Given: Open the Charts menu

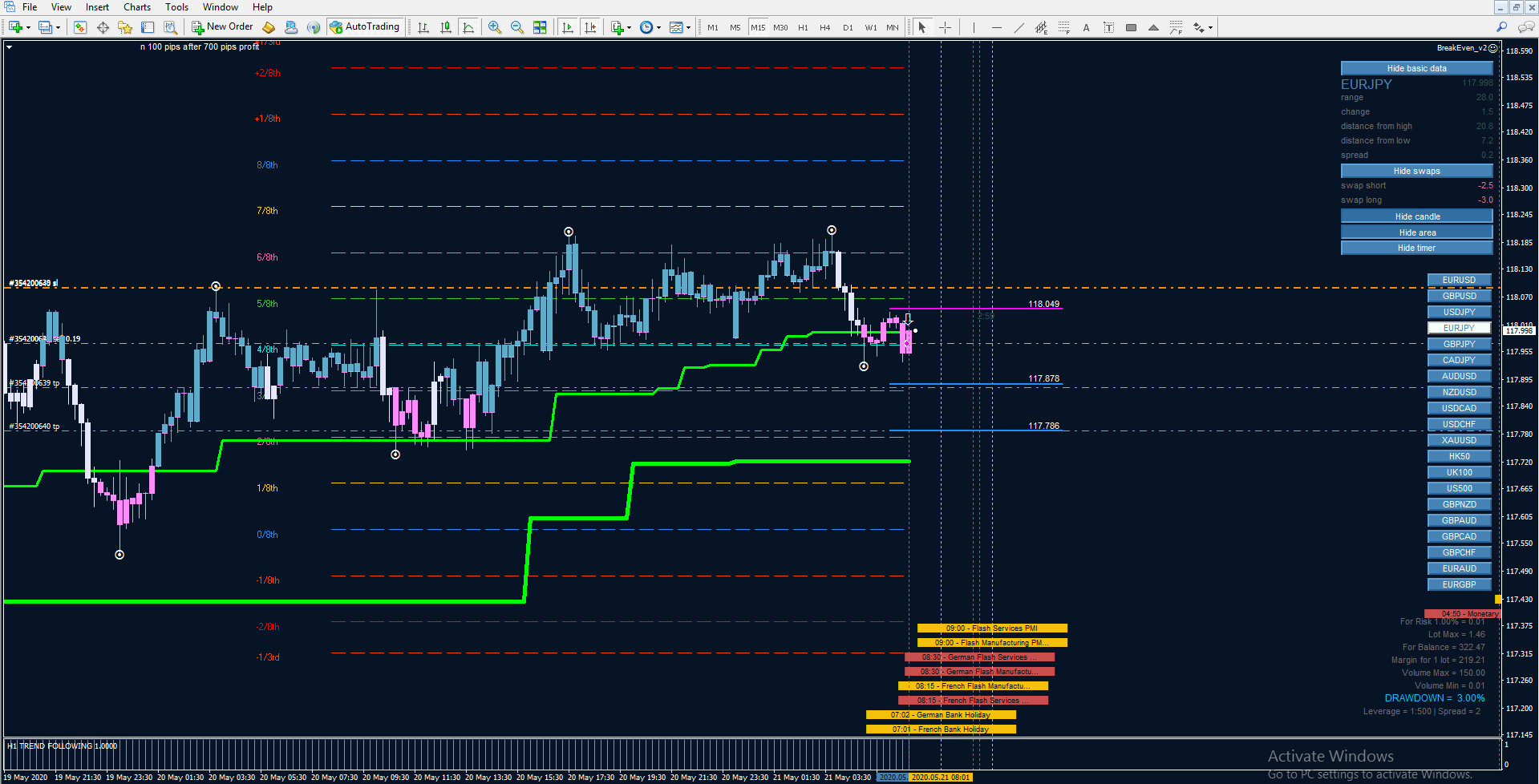Looking at the screenshot, I should (x=136, y=7).
